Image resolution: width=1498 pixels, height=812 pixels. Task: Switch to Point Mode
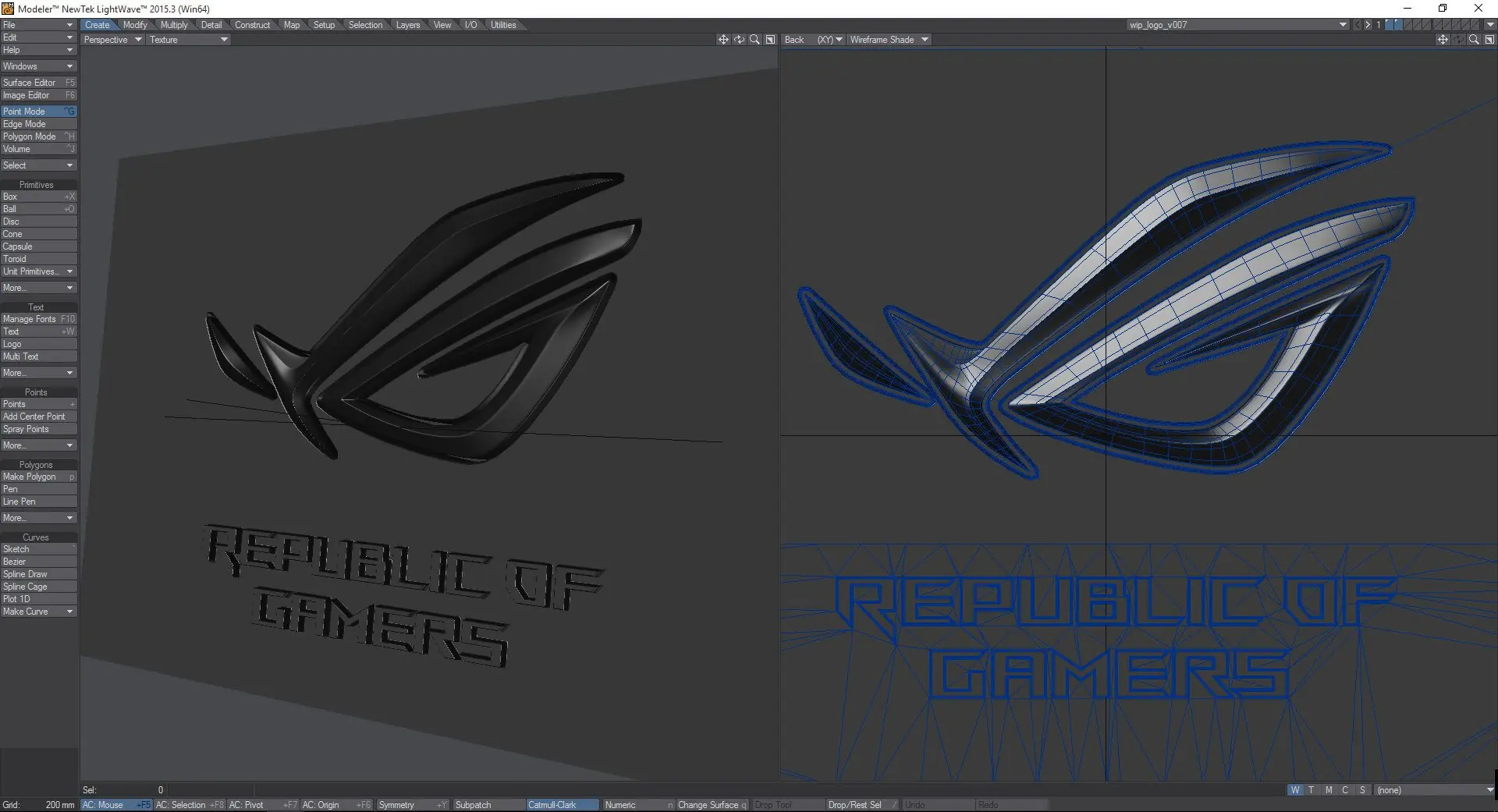38,112
